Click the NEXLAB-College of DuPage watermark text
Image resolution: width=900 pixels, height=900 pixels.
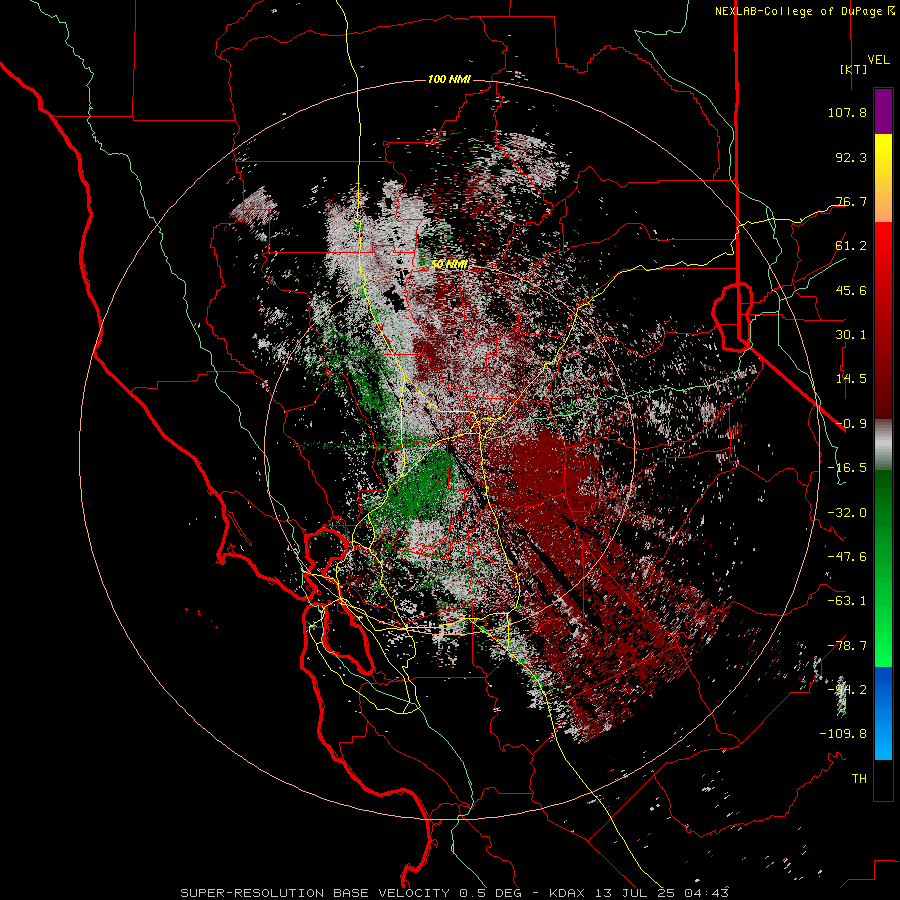click(x=804, y=11)
